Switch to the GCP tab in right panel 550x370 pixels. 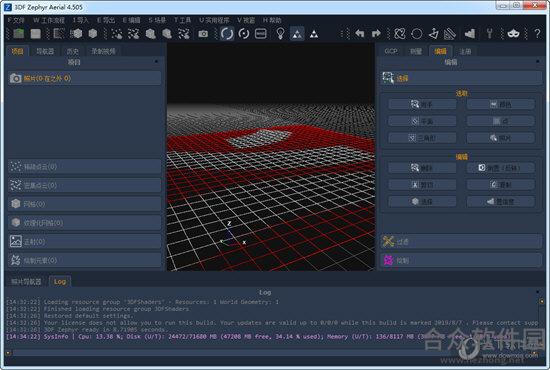tap(391, 51)
